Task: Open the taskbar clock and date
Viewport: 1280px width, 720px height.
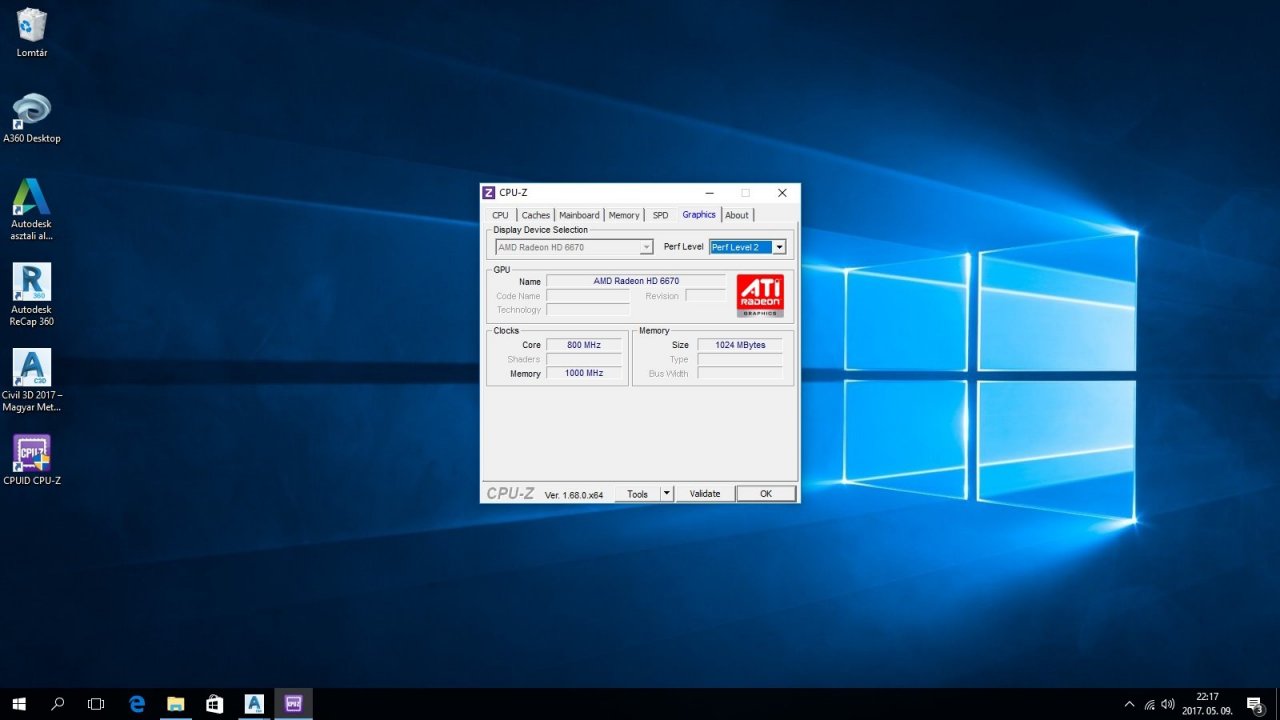Action: (1207, 704)
